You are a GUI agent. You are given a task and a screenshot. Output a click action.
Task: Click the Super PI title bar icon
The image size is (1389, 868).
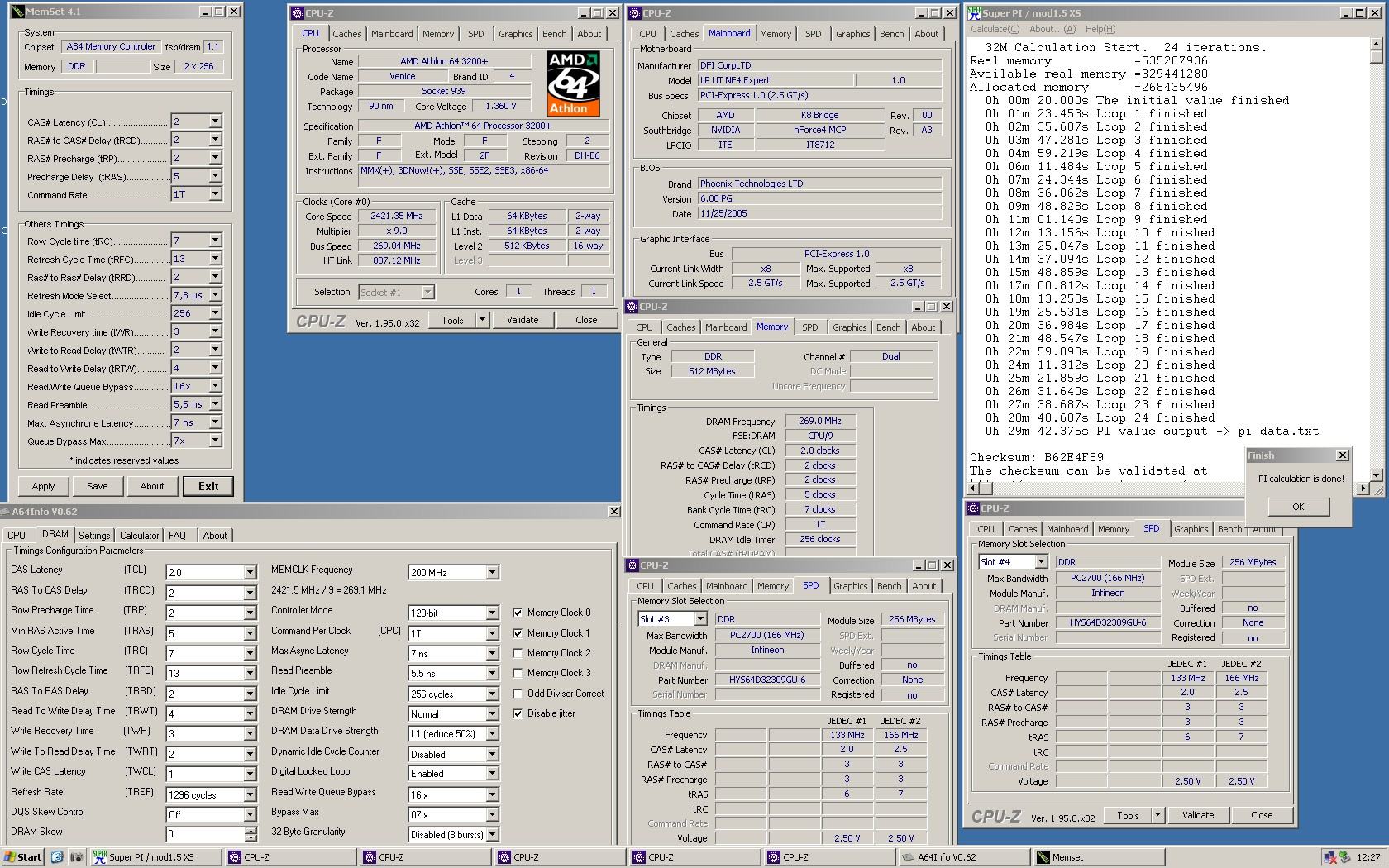(975, 12)
